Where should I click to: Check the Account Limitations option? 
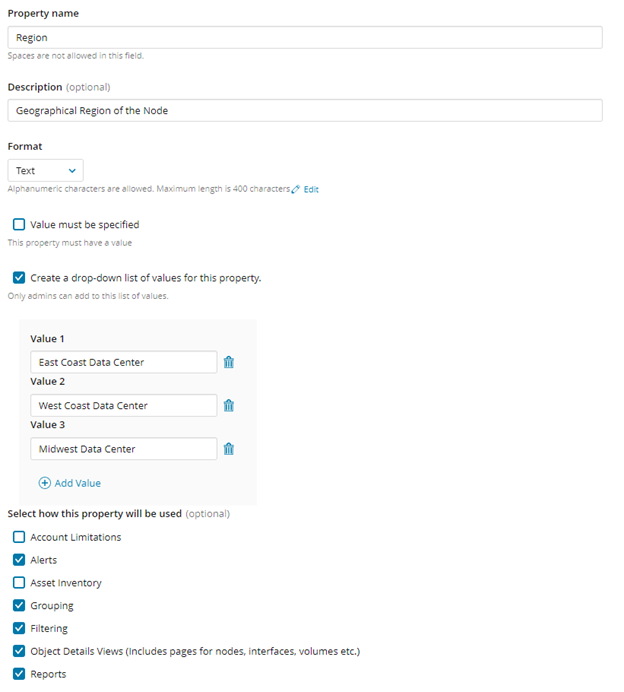pos(19,537)
